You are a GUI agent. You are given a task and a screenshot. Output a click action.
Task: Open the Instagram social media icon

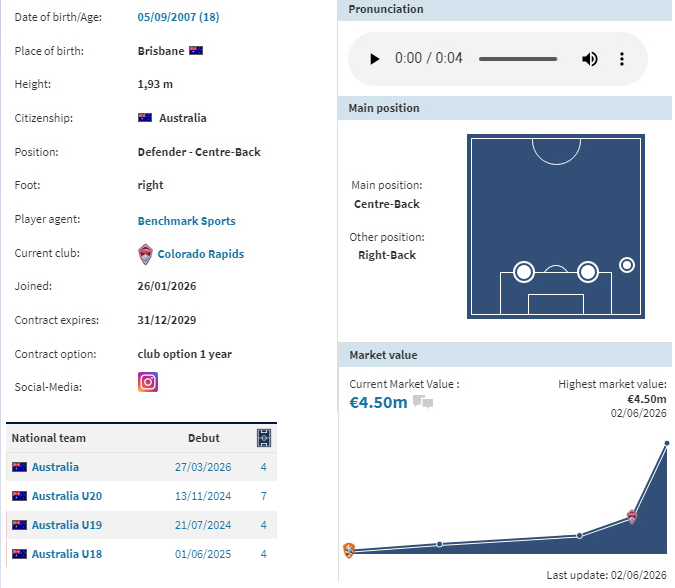click(x=148, y=382)
